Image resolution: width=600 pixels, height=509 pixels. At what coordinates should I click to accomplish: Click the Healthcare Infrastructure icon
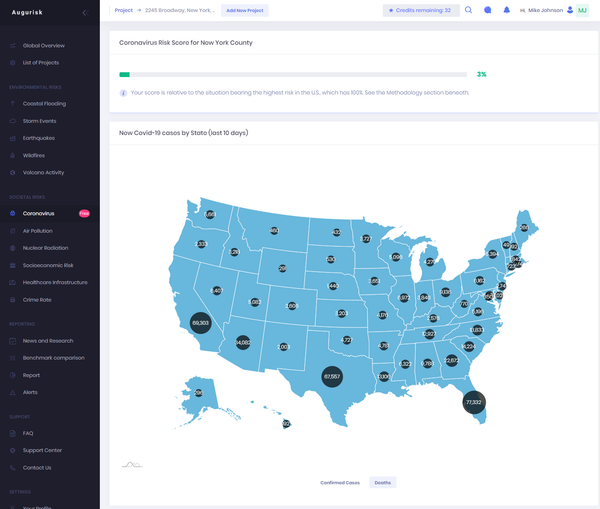13,282
